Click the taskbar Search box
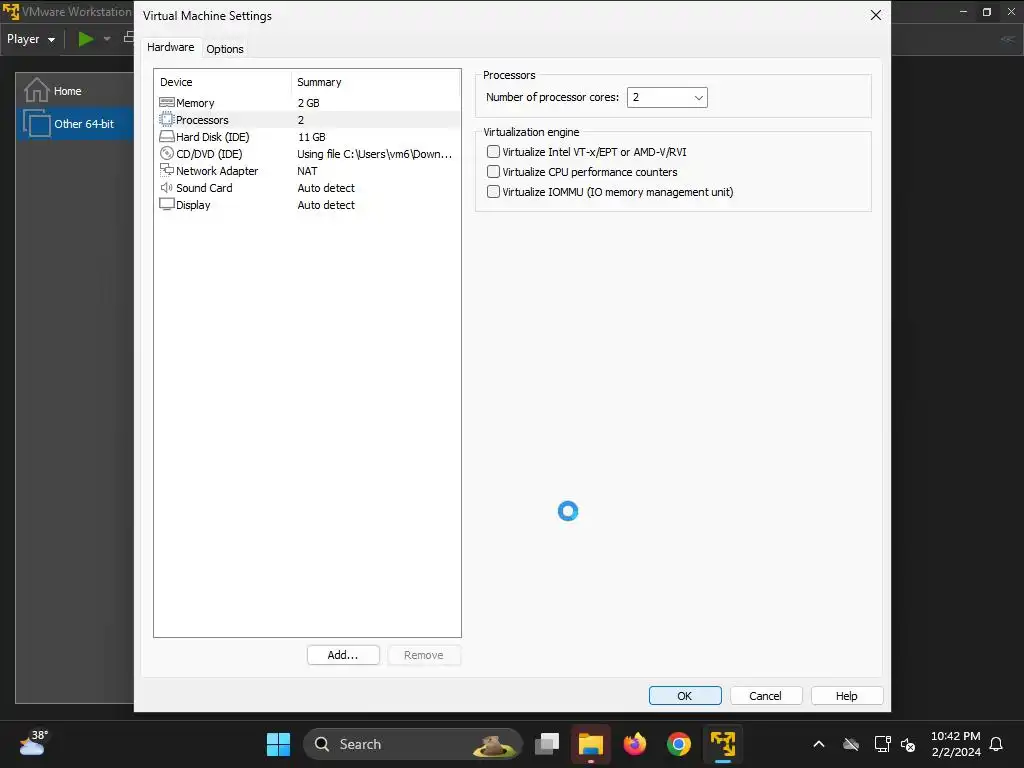This screenshot has height=768, width=1024. [413, 744]
